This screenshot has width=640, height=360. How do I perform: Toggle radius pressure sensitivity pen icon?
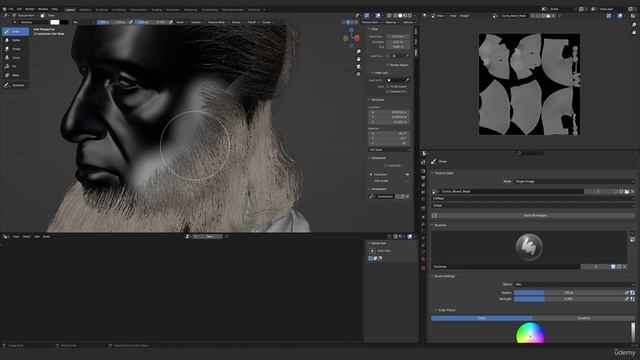coord(627,293)
